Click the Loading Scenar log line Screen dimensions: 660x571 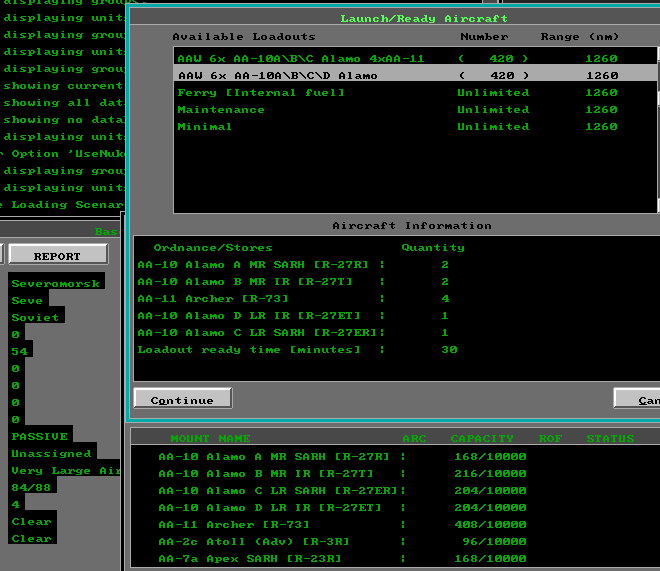tap(62, 204)
